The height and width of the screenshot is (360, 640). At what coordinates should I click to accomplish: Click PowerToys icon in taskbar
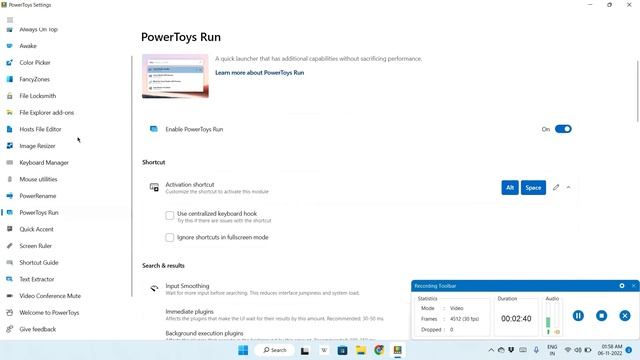click(x=398, y=350)
